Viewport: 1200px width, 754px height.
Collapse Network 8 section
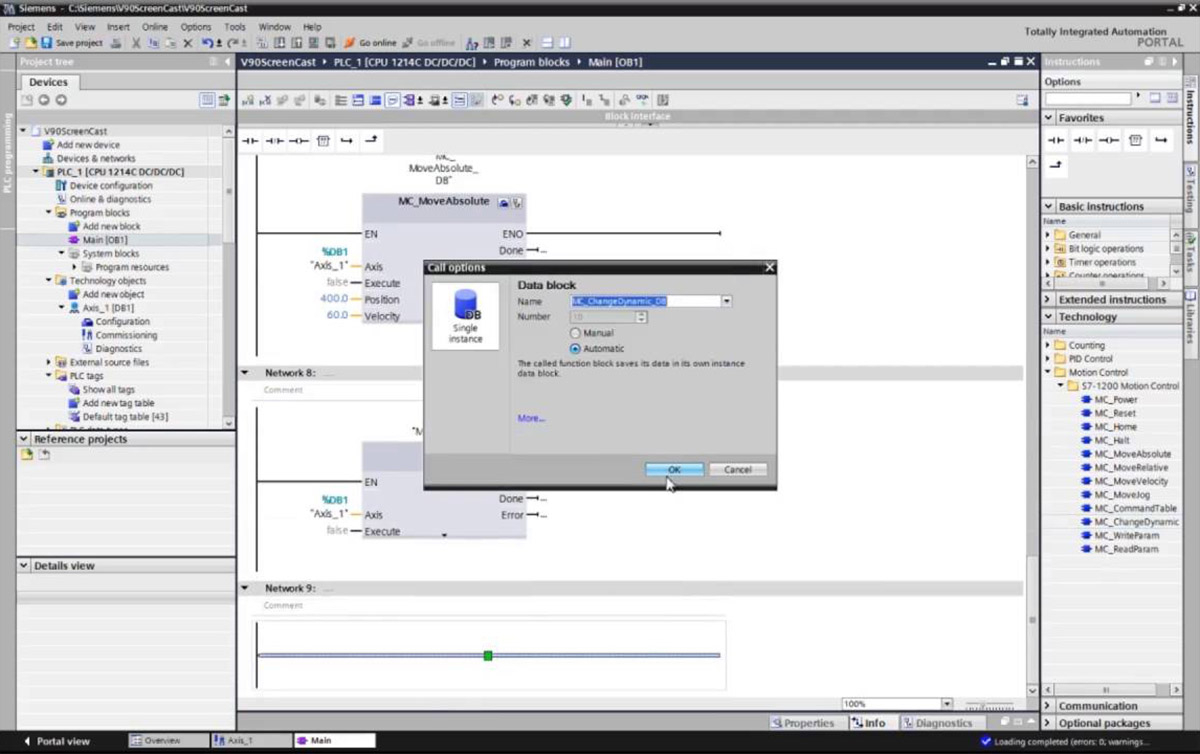[x=245, y=373]
